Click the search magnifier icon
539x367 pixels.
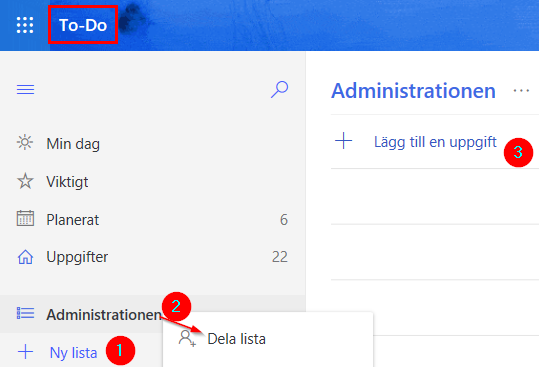tap(279, 90)
